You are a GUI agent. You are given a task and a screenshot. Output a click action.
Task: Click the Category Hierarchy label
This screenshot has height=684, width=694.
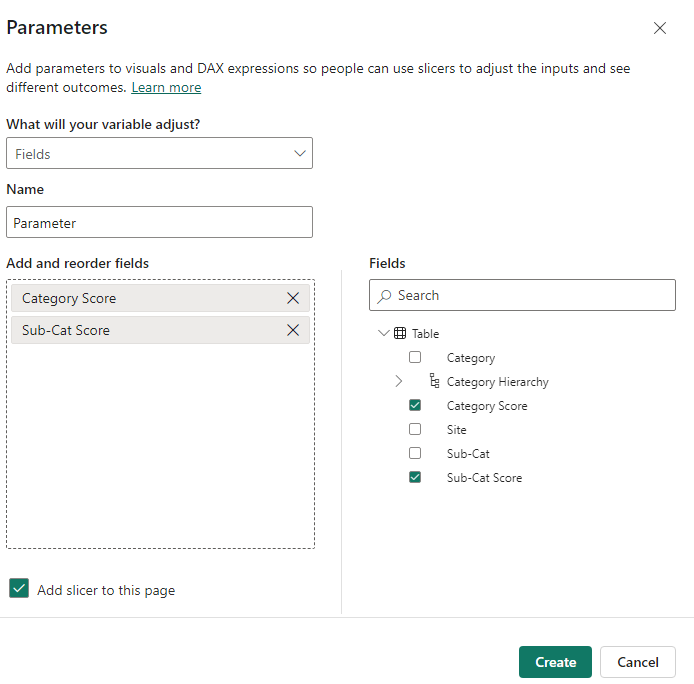click(x=497, y=382)
